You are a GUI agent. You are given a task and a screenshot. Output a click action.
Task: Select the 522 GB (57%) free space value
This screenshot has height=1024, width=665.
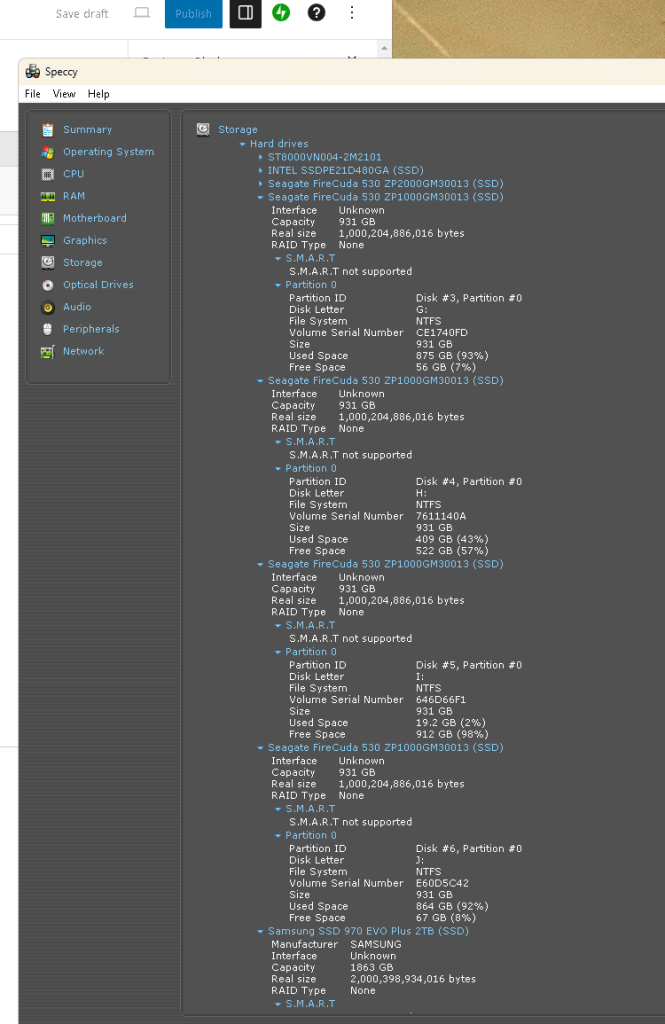tap(452, 551)
